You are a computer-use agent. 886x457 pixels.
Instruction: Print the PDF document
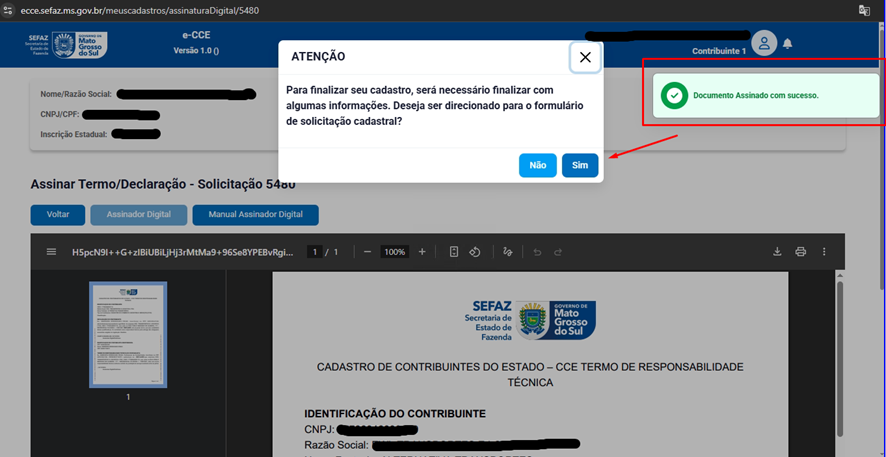[x=800, y=252]
